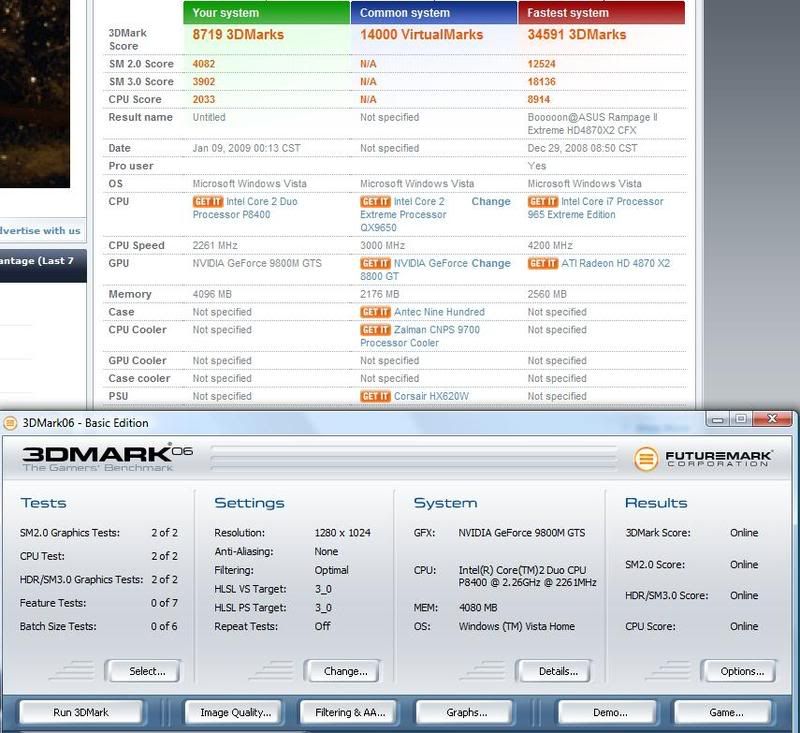Click the '34591 3DMarks' score
Screen dimensions: 800x733
577,35
